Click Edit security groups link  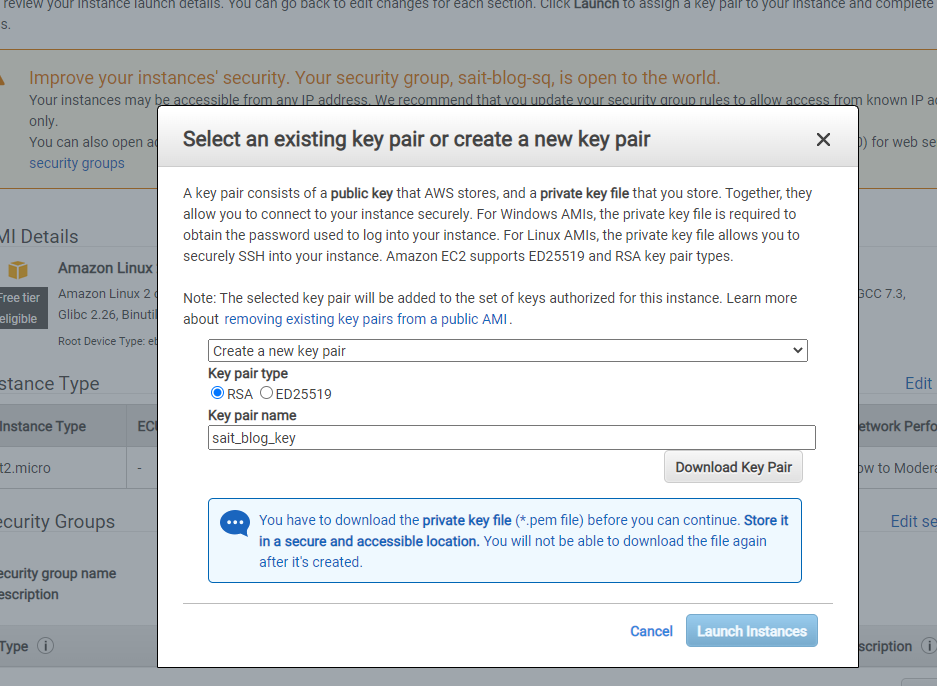(x=914, y=521)
